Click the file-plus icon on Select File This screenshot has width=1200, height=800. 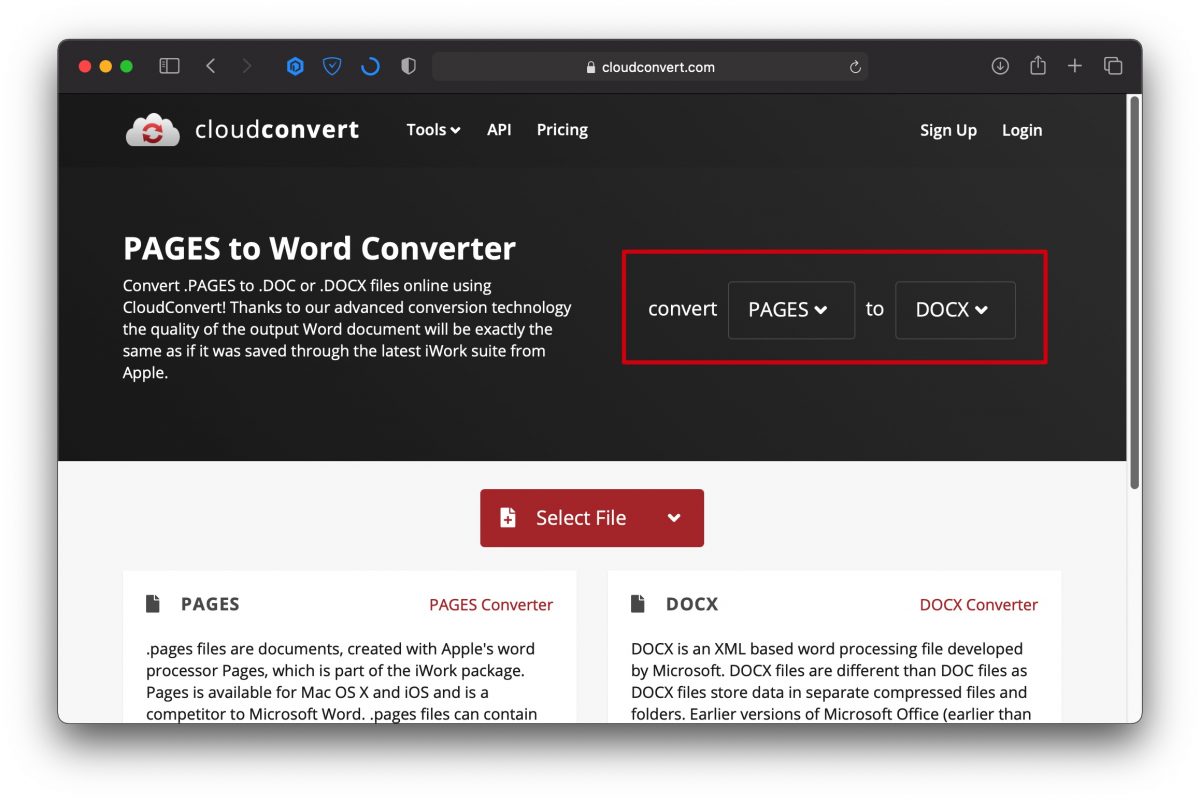coord(508,518)
